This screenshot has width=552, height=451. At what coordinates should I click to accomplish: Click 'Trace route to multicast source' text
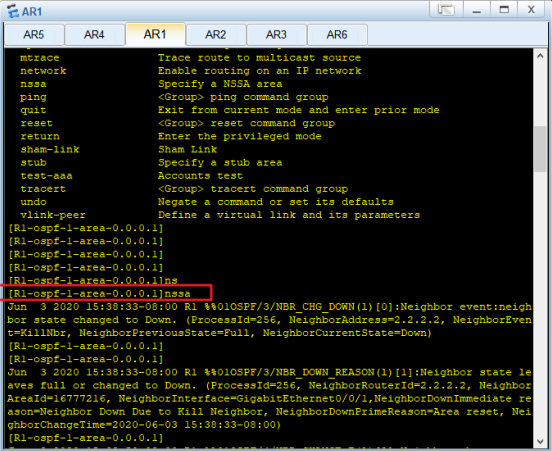click(x=259, y=58)
